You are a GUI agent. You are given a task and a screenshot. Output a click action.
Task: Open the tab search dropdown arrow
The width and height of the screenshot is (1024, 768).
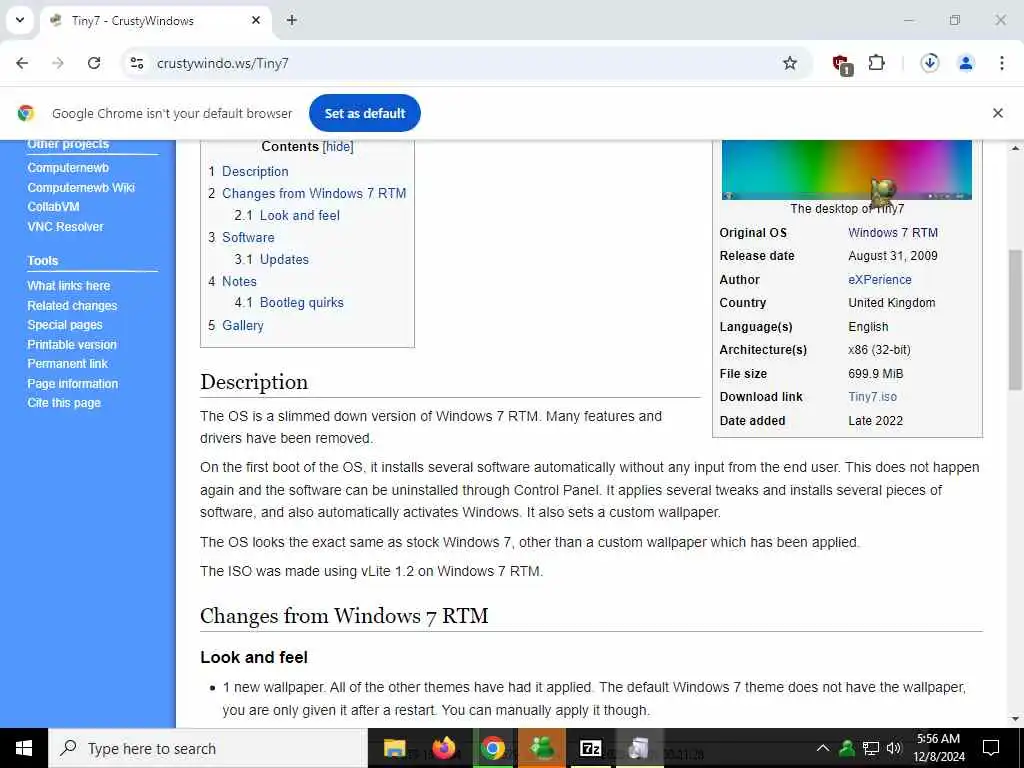click(x=20, y=20)
